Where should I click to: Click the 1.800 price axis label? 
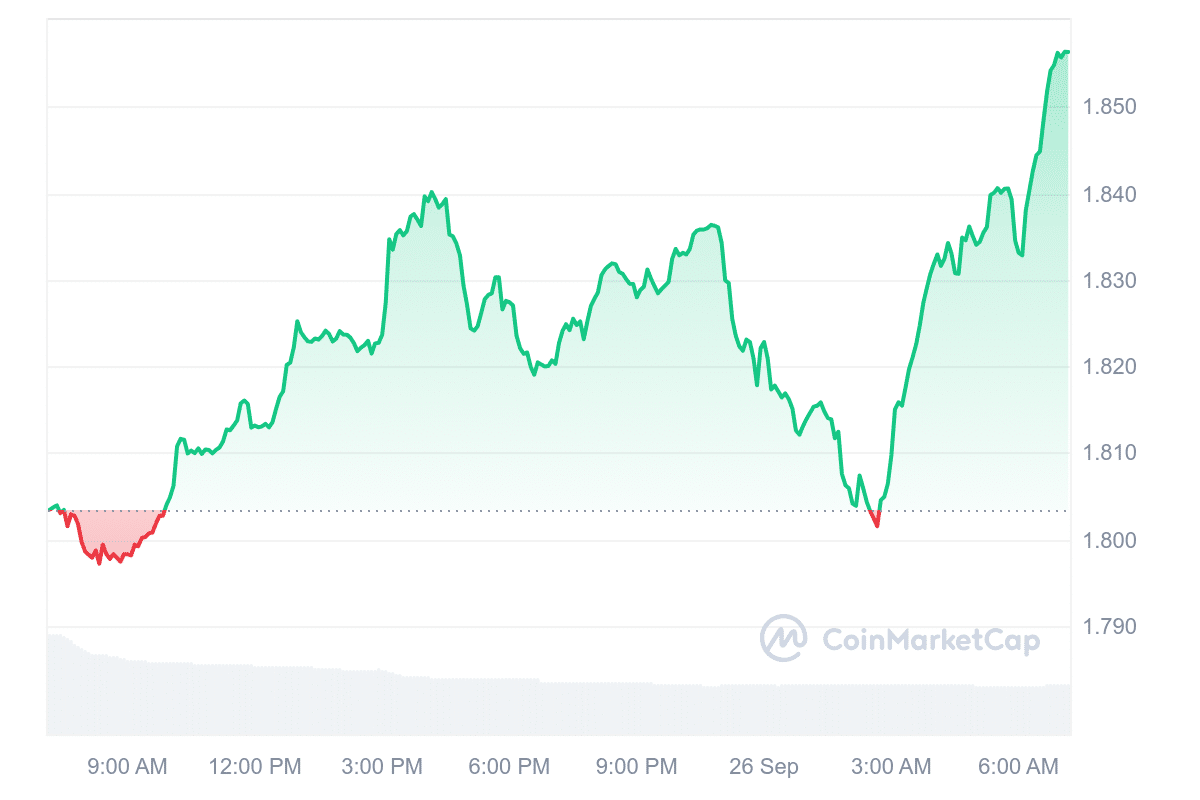click(x=1112, y=541)
